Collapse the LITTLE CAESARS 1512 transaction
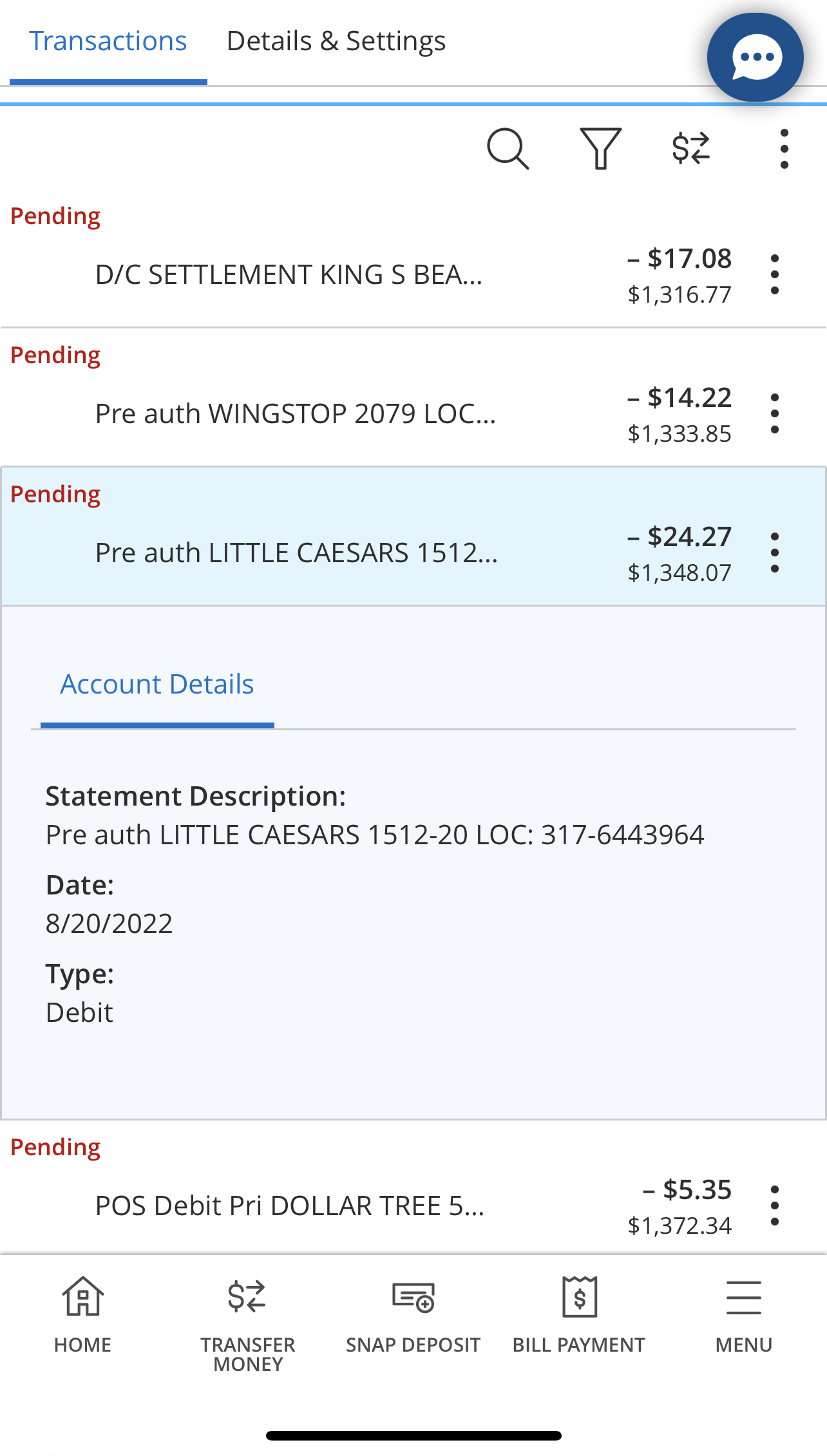 tap(296, 553)
